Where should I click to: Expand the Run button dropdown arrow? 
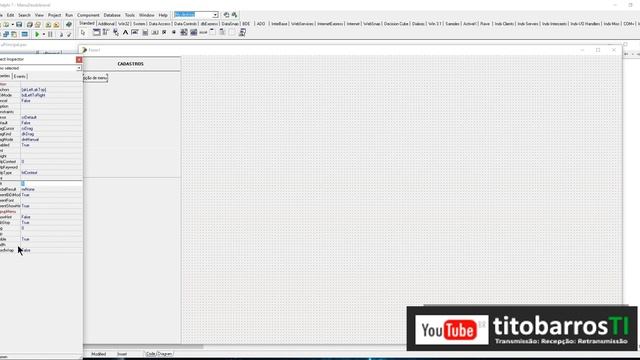[44, 35]
